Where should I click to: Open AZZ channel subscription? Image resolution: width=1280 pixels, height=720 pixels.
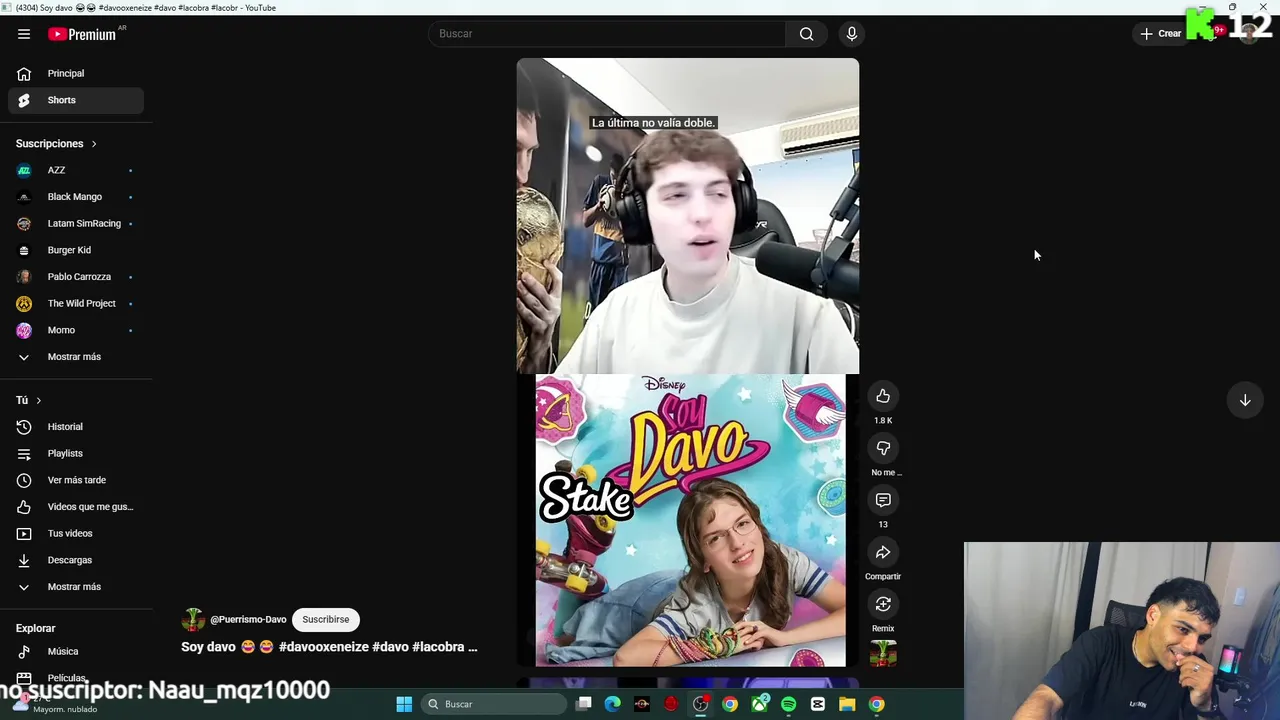click(x=76, y=170)
